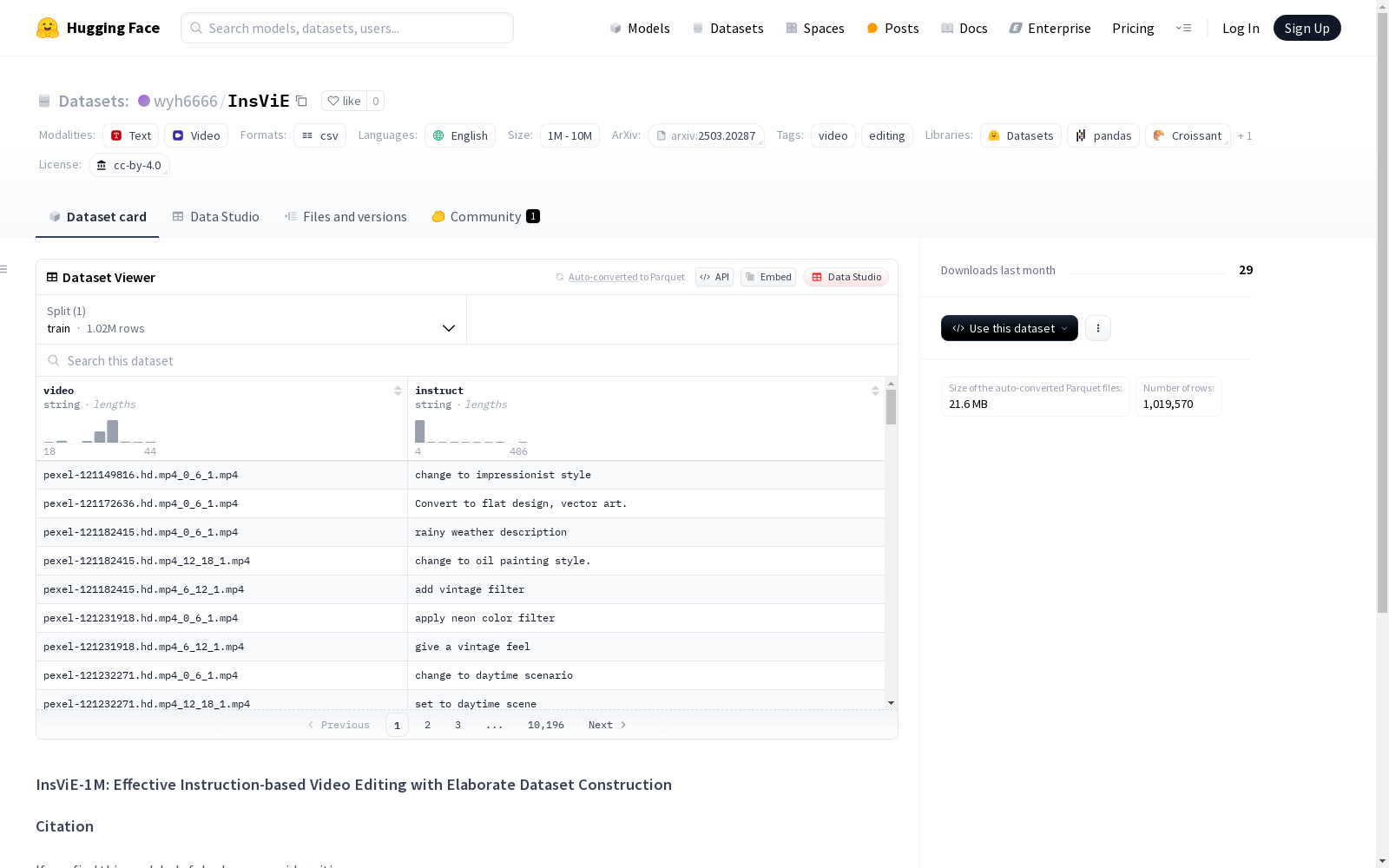Click the Embed button
The height and width of the screenshot is (868, 1389).
768,277
